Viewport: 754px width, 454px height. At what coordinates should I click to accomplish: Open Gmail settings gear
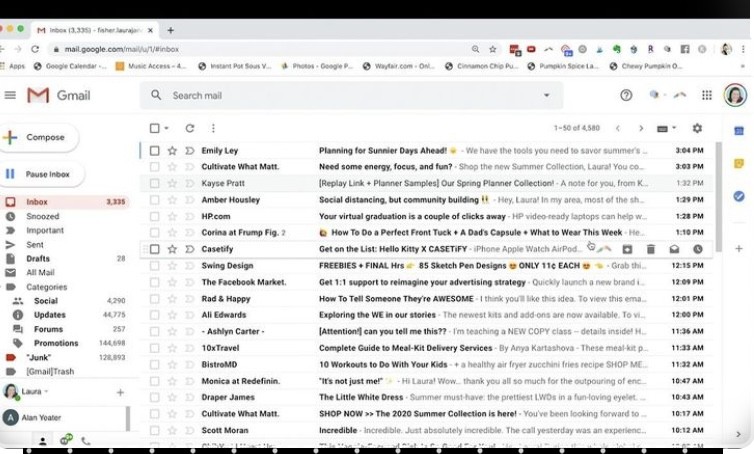[x=697, y=128]
